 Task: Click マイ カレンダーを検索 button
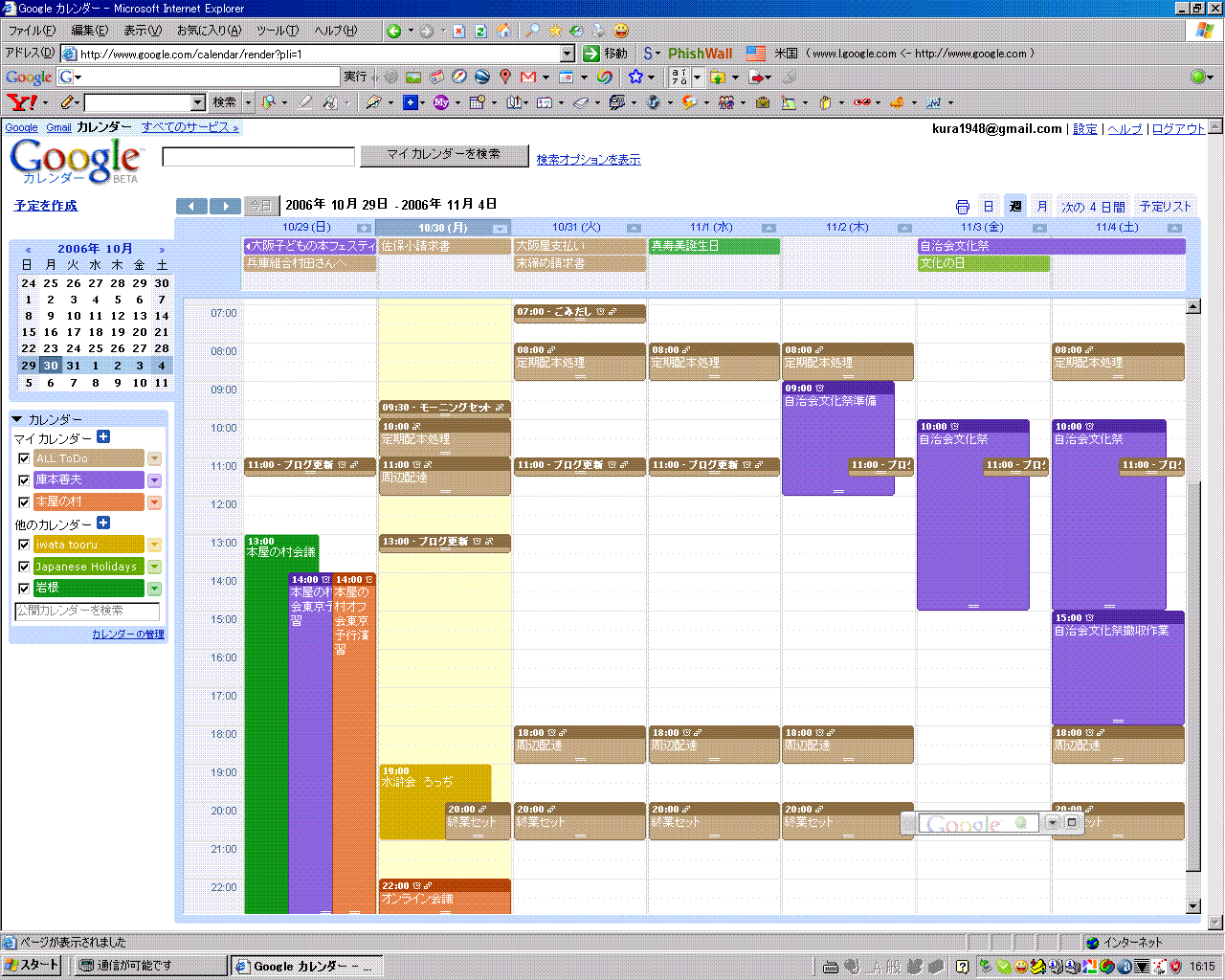[x=444, y=154]
